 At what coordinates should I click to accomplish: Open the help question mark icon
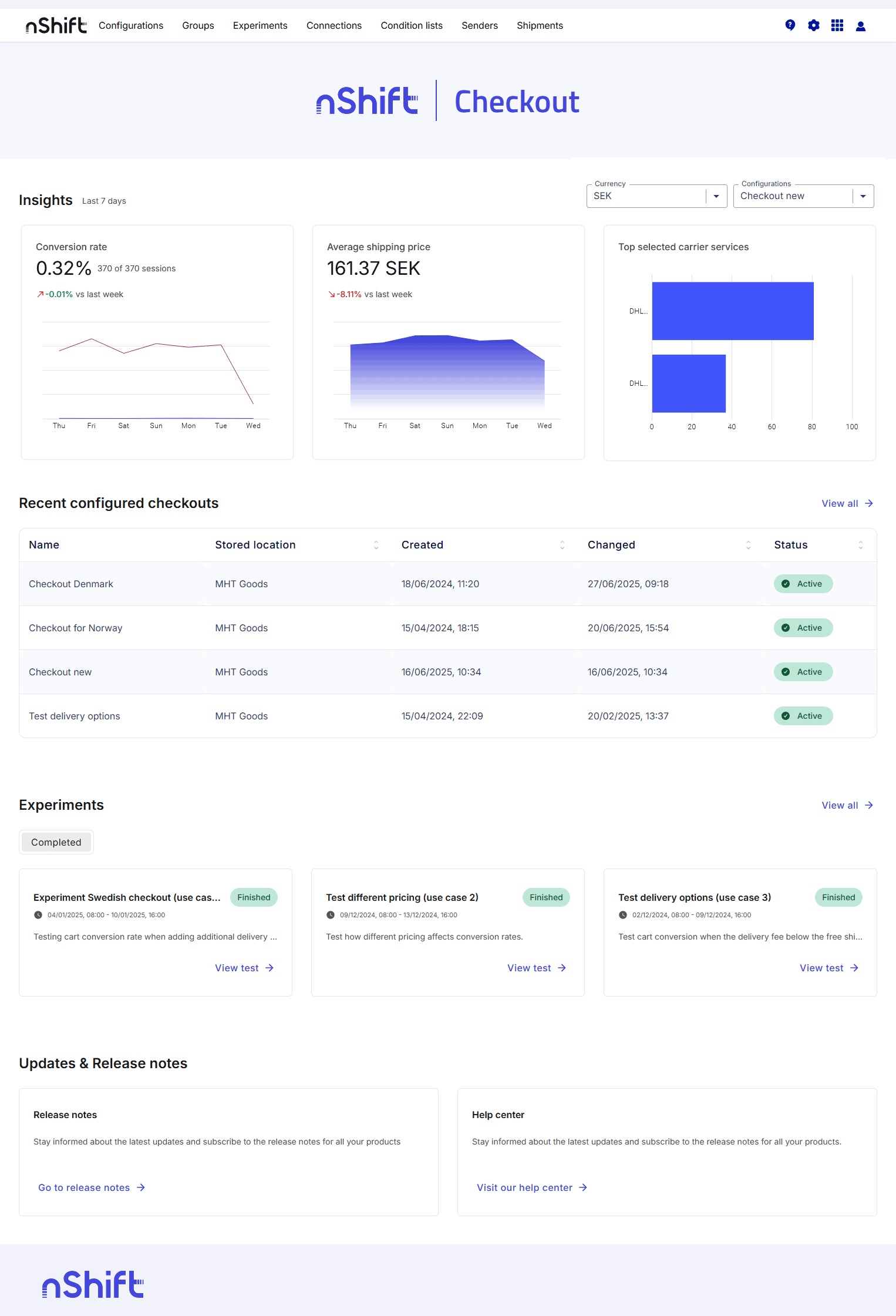pos(790,25)
